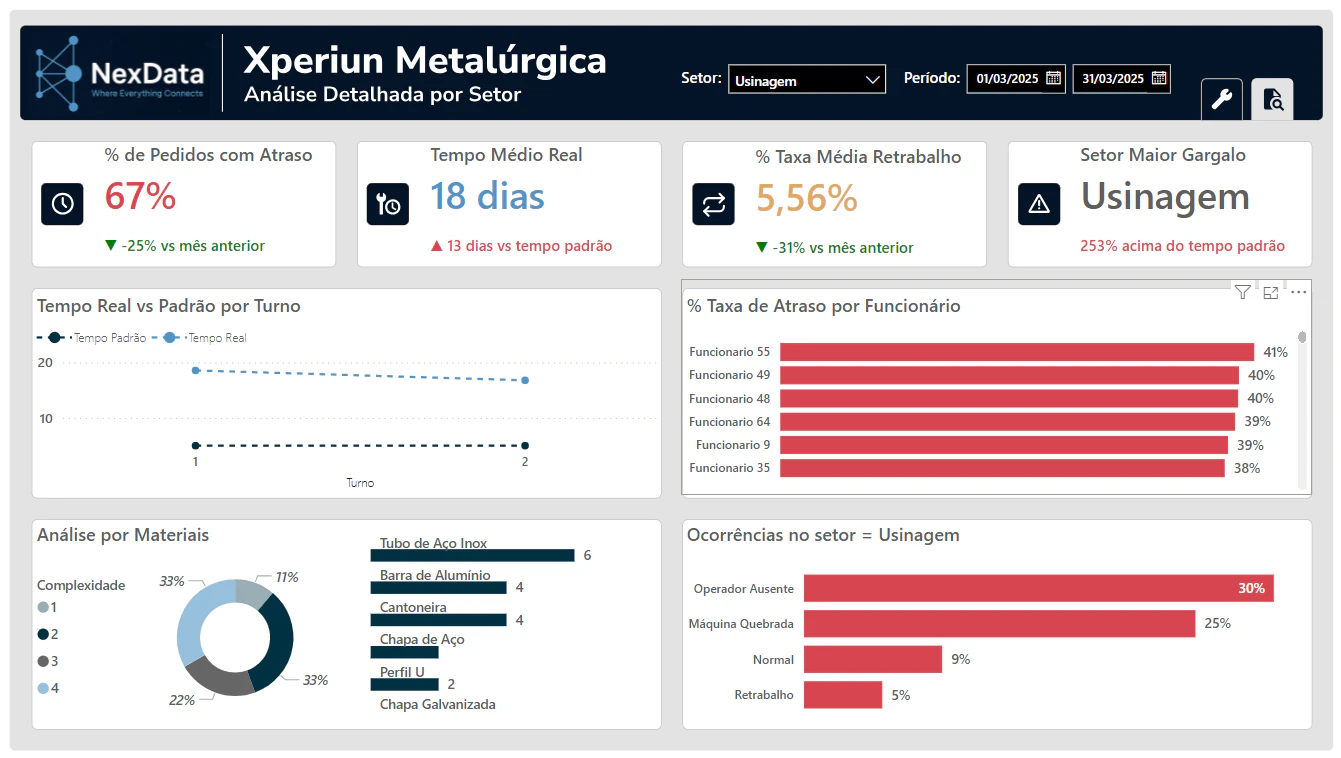This screenshot has height=758, width=1341.
Task: Open calendar picker for end date 31/03/2025
Action: click(x=1159, y=78)
